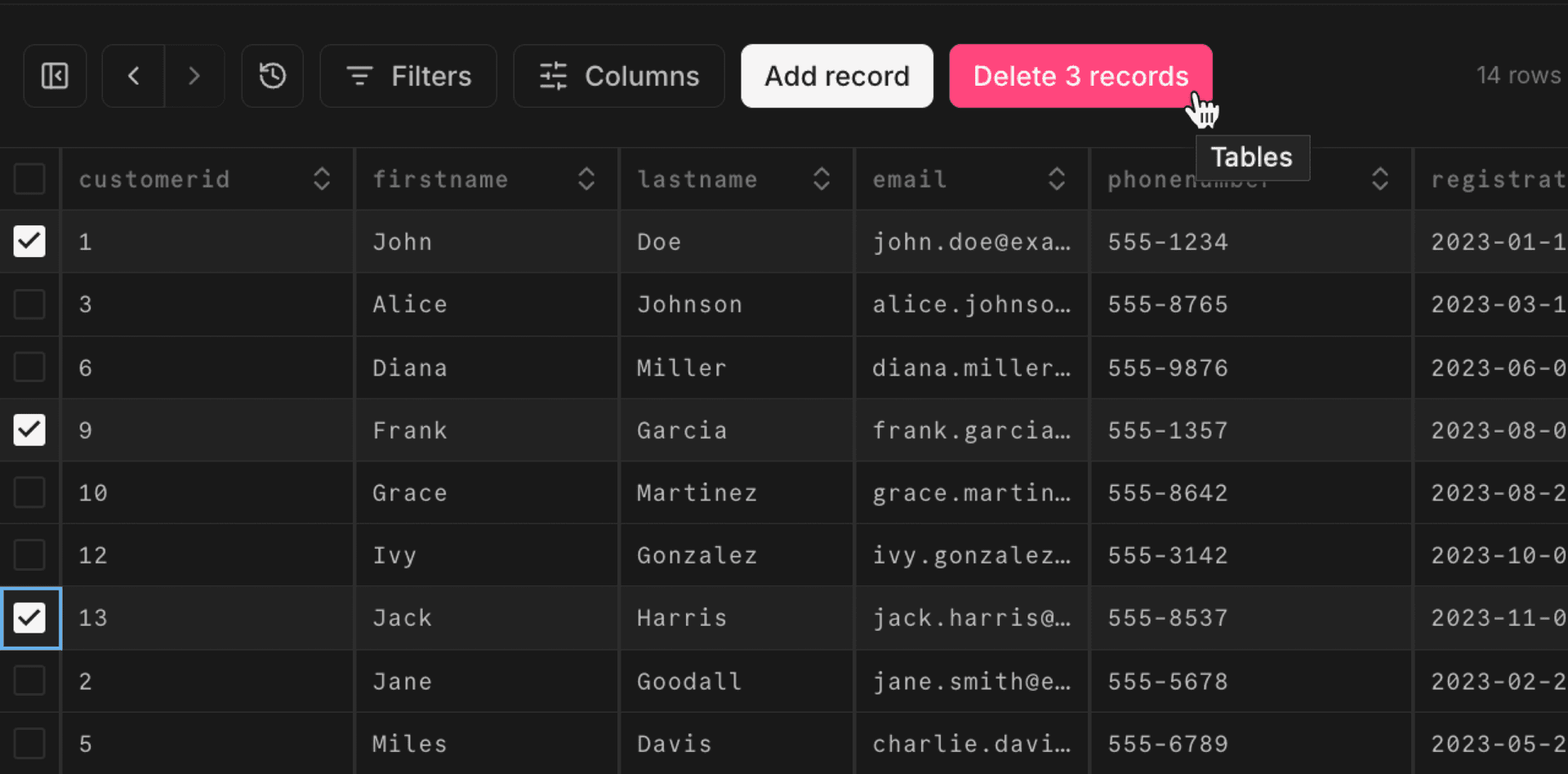Click the phonenumber column sort chevrons
The height and width of the screenshot is (774, 1568).
1380,178
